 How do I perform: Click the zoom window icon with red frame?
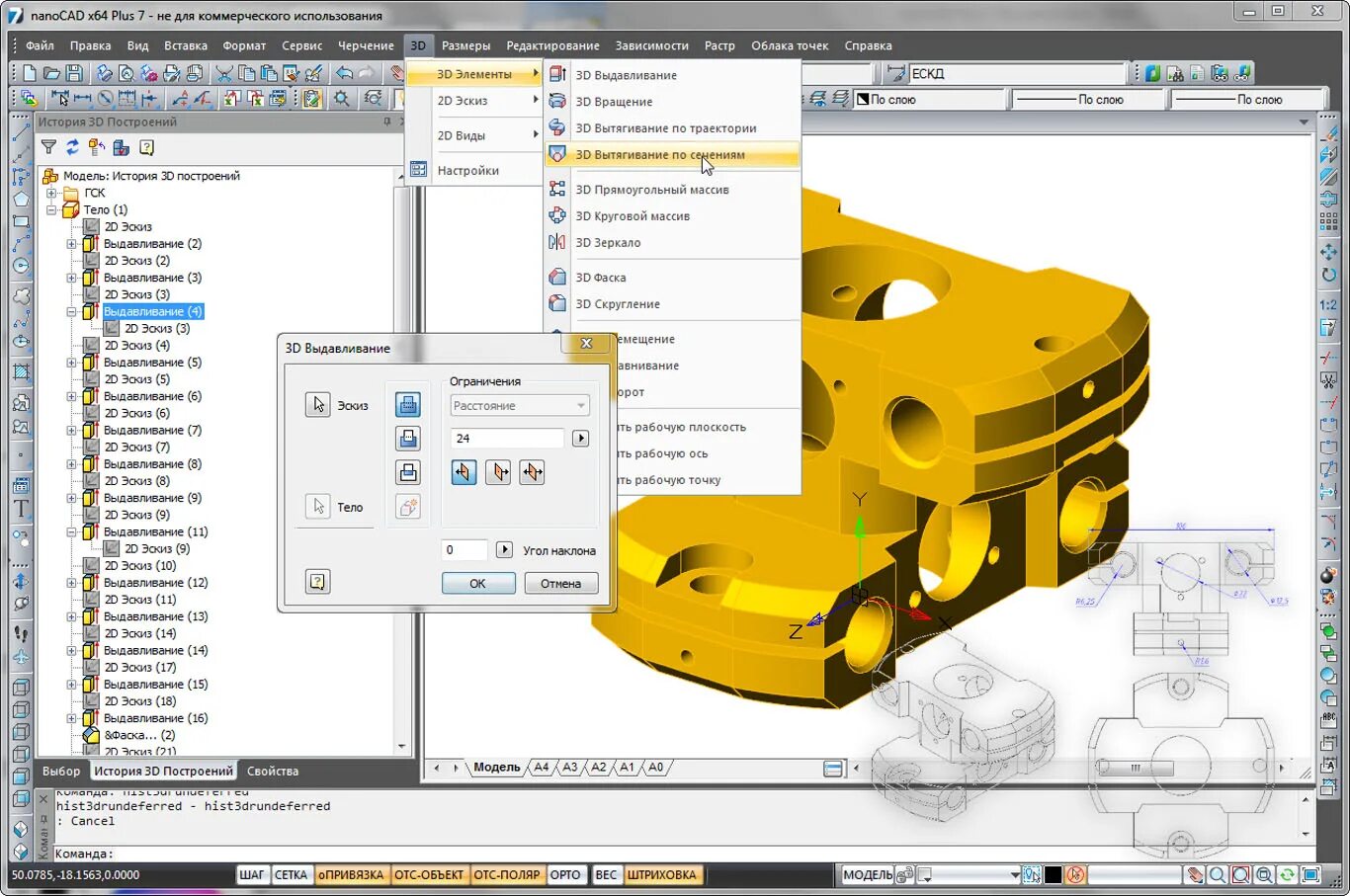[x=1240, y=874]
